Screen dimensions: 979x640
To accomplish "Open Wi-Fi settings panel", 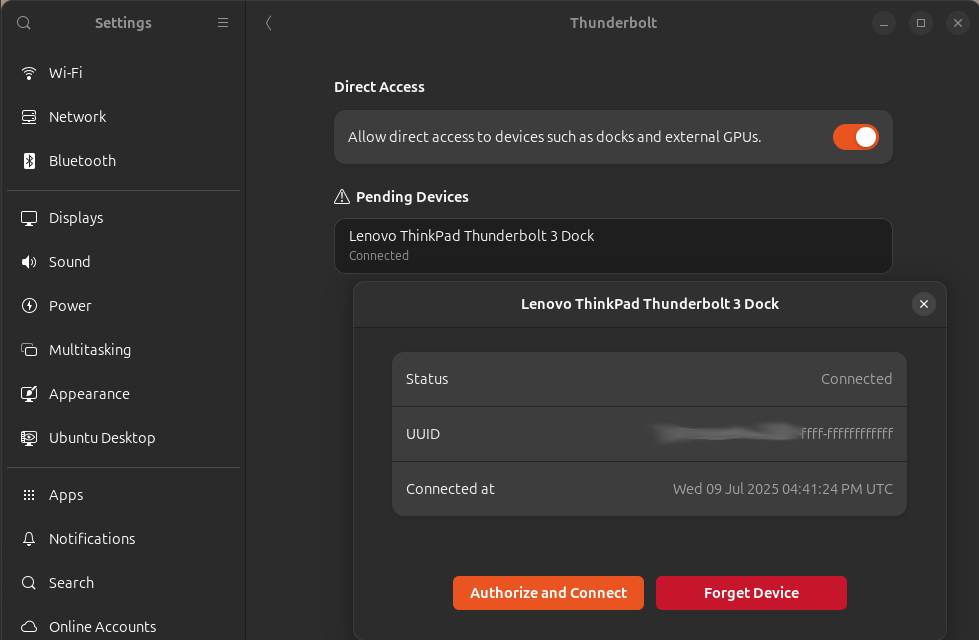I will click(x=124, y=73).
